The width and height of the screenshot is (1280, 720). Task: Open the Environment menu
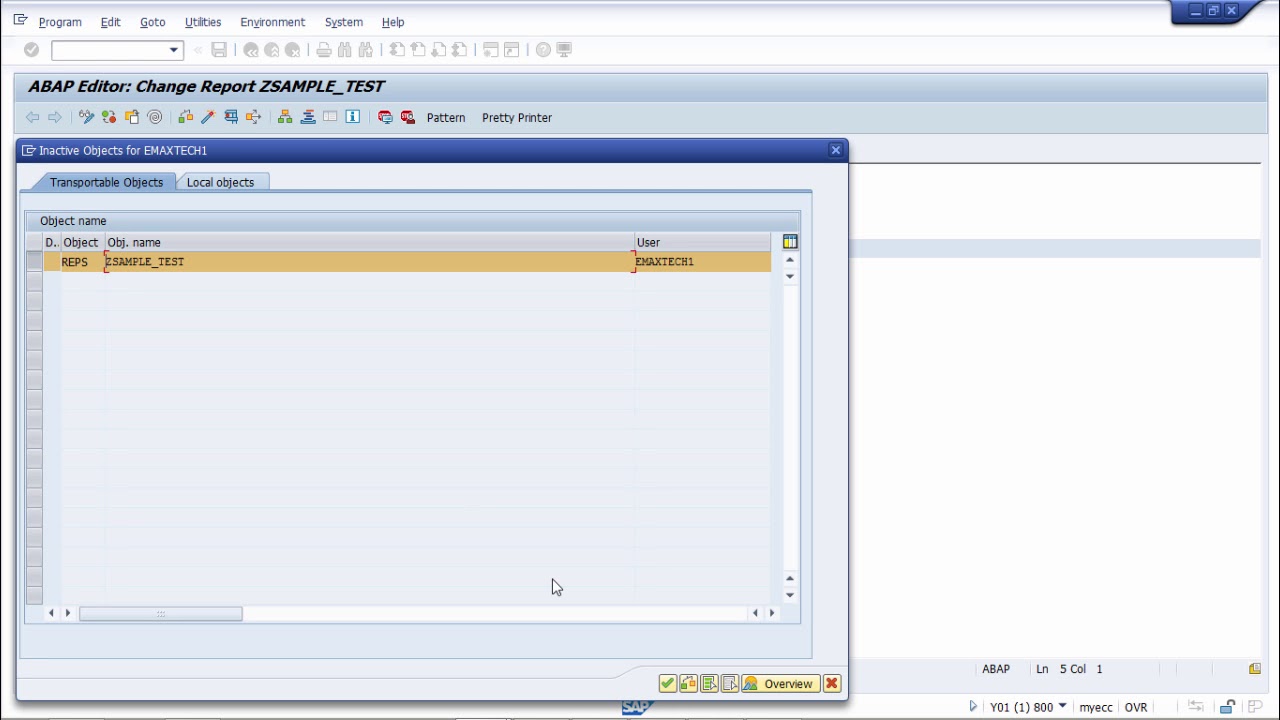click(x=272, y=22)
